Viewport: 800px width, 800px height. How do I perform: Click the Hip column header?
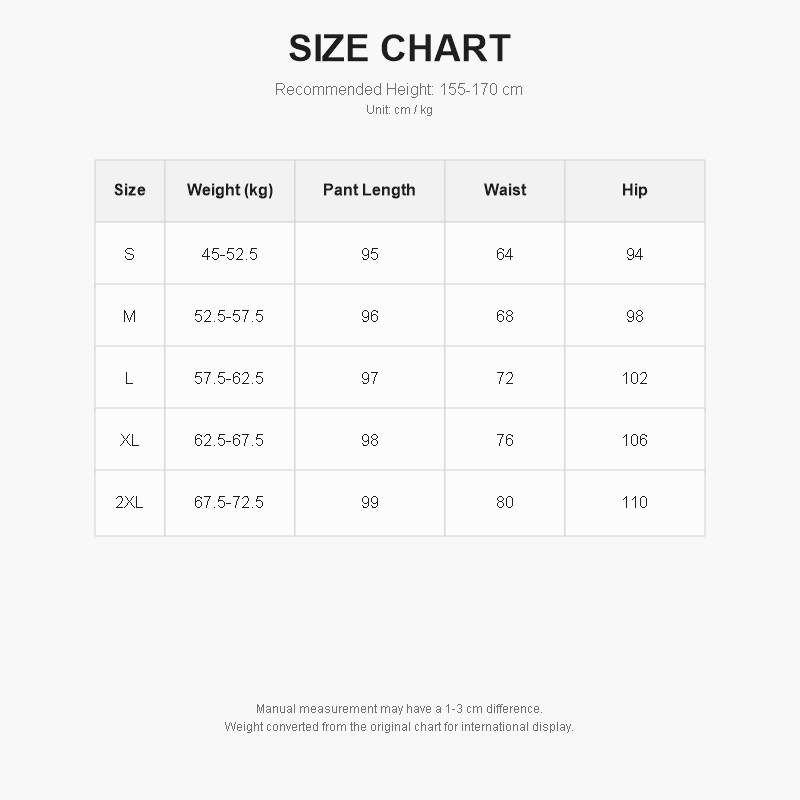click(x=635, y=190)
